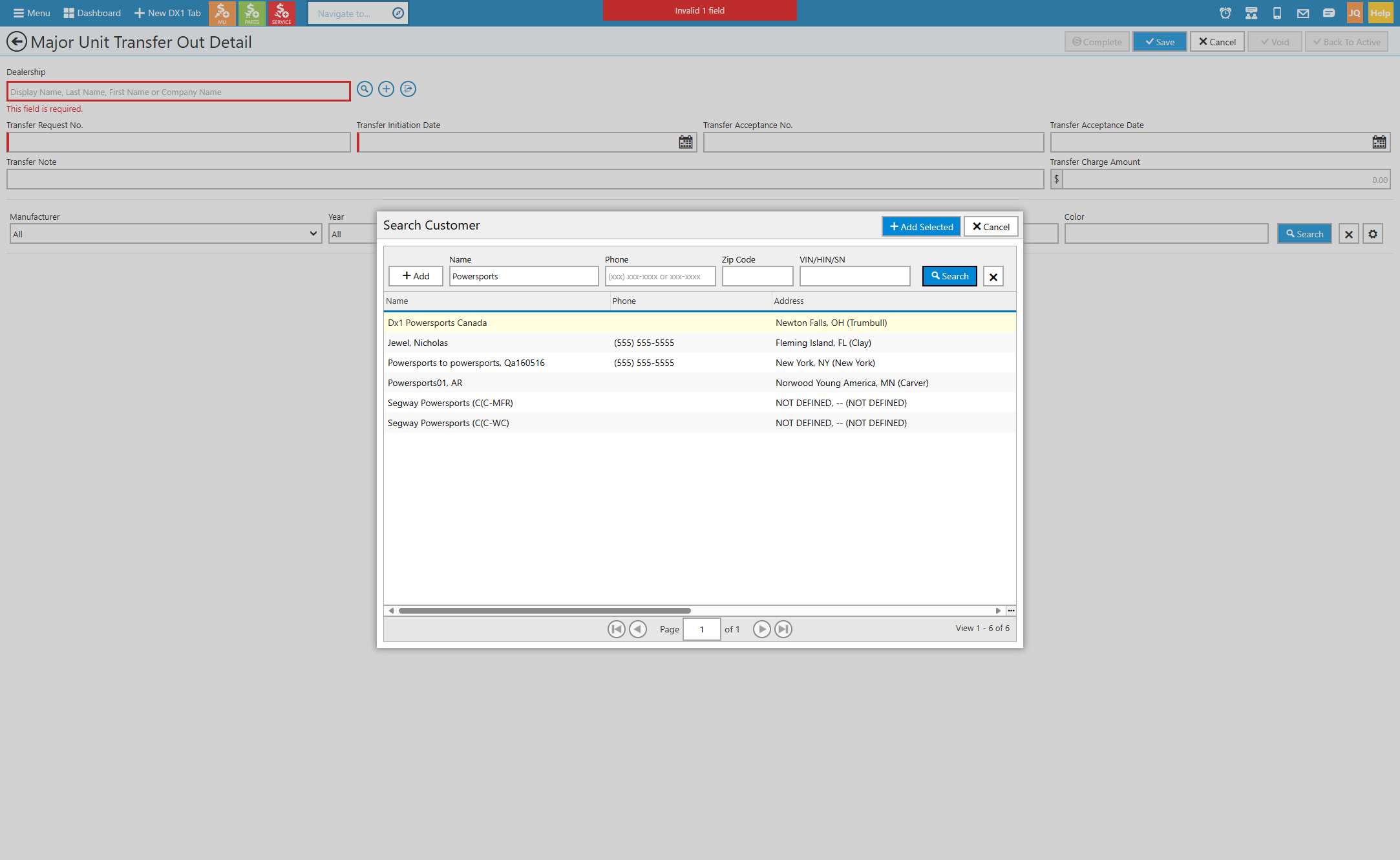
Task: Cancel the Search Customer dialog
Action: point(991,226)
